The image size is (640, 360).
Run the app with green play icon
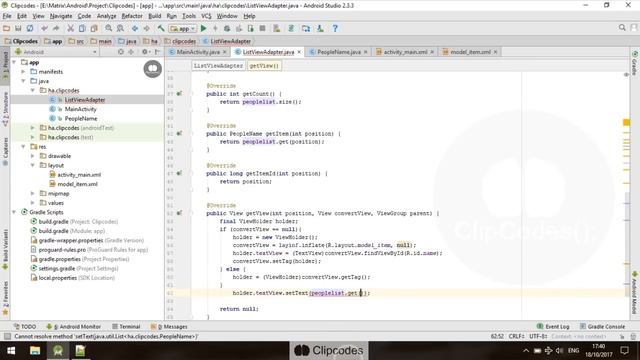204,29
